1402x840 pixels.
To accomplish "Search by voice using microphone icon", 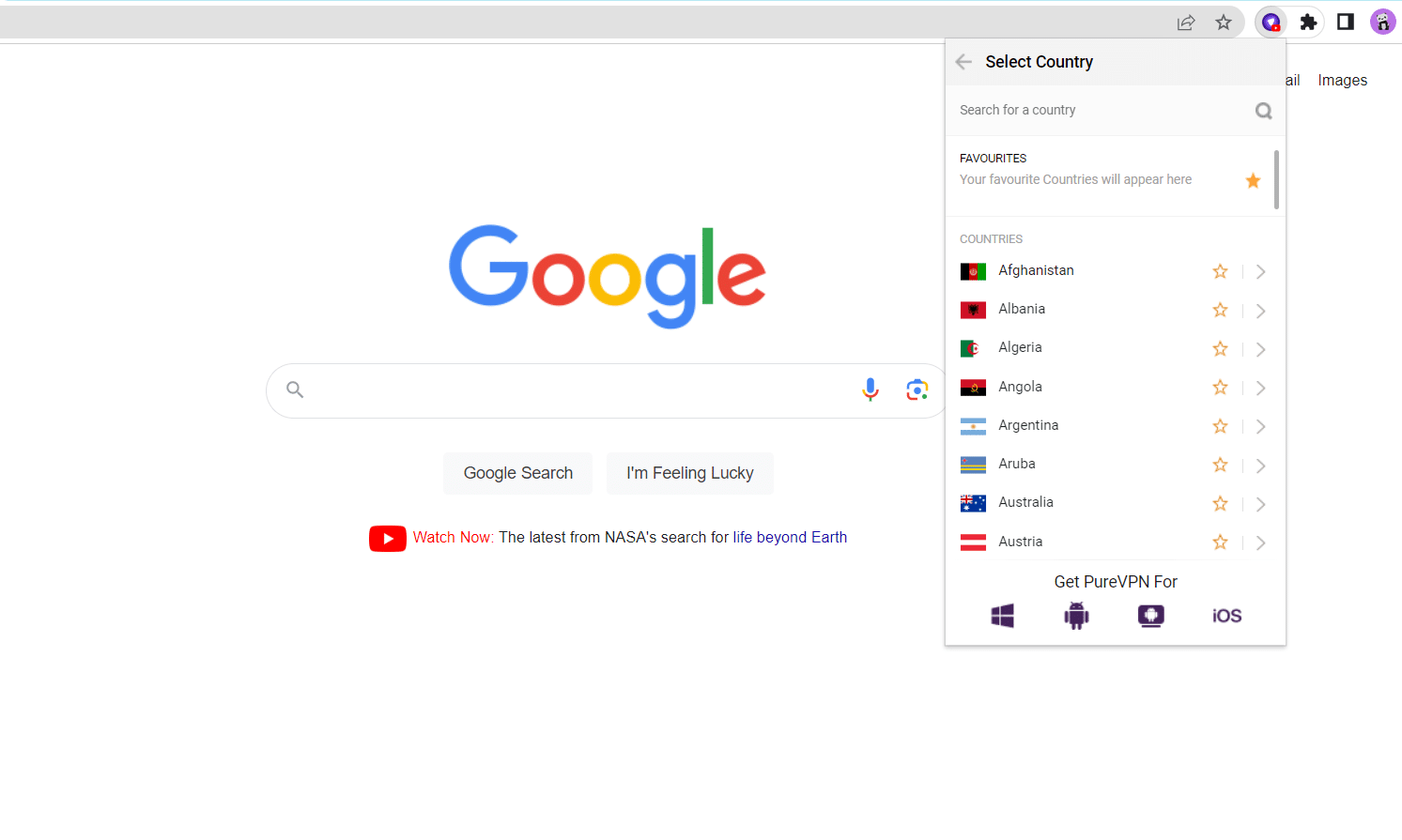I will 870,389.
